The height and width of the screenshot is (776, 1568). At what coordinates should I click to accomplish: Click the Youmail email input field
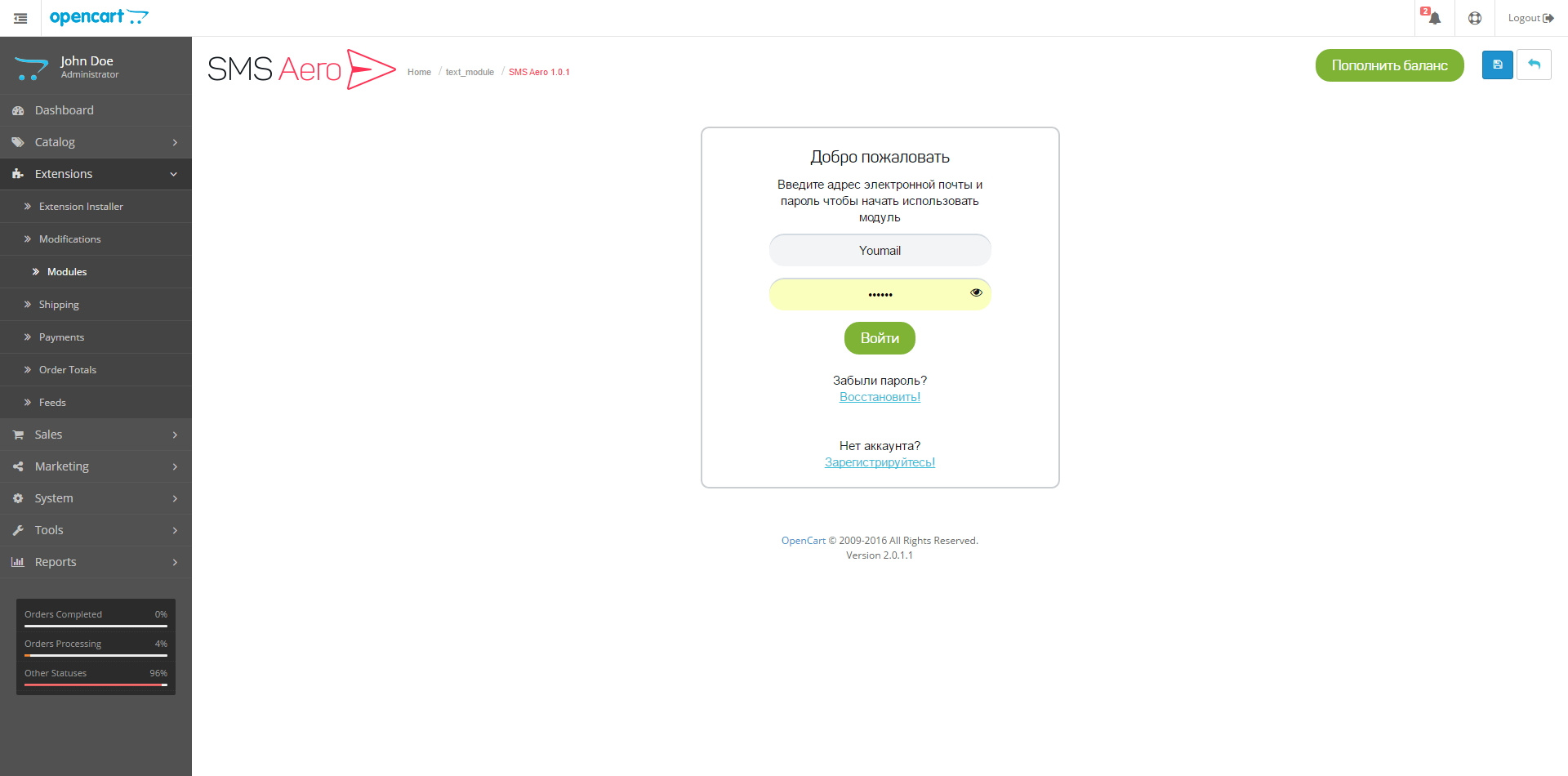tap(880, 250)
